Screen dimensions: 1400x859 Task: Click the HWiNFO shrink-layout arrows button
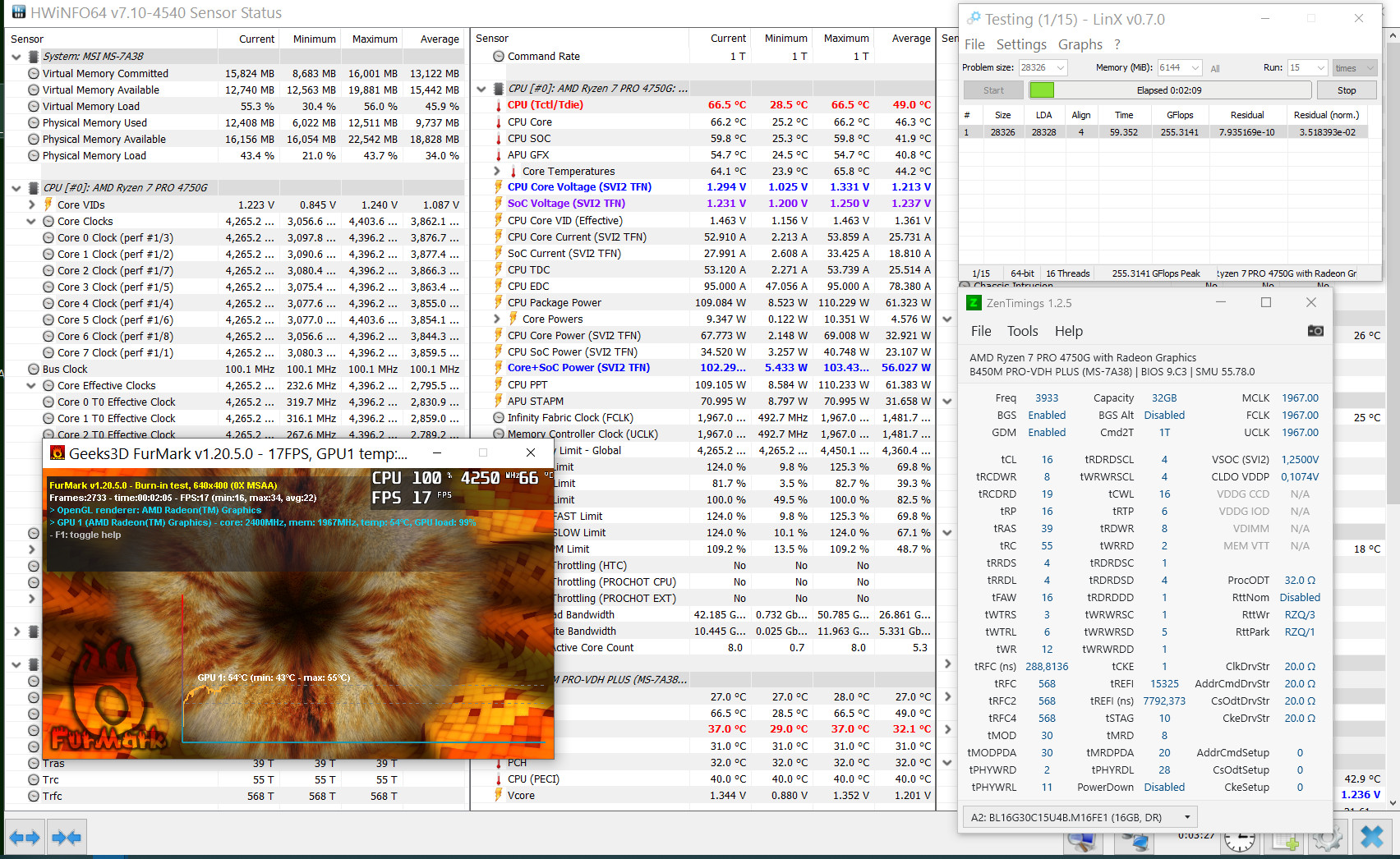coord(67,838)
